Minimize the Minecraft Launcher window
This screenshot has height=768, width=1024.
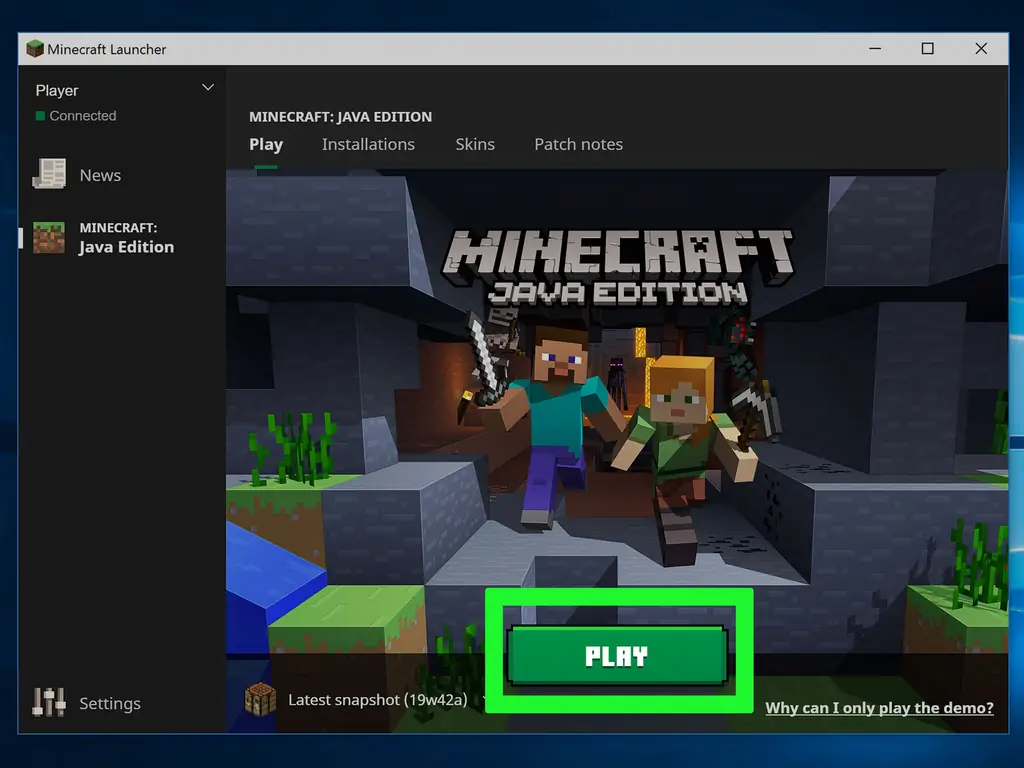[875, 48]
